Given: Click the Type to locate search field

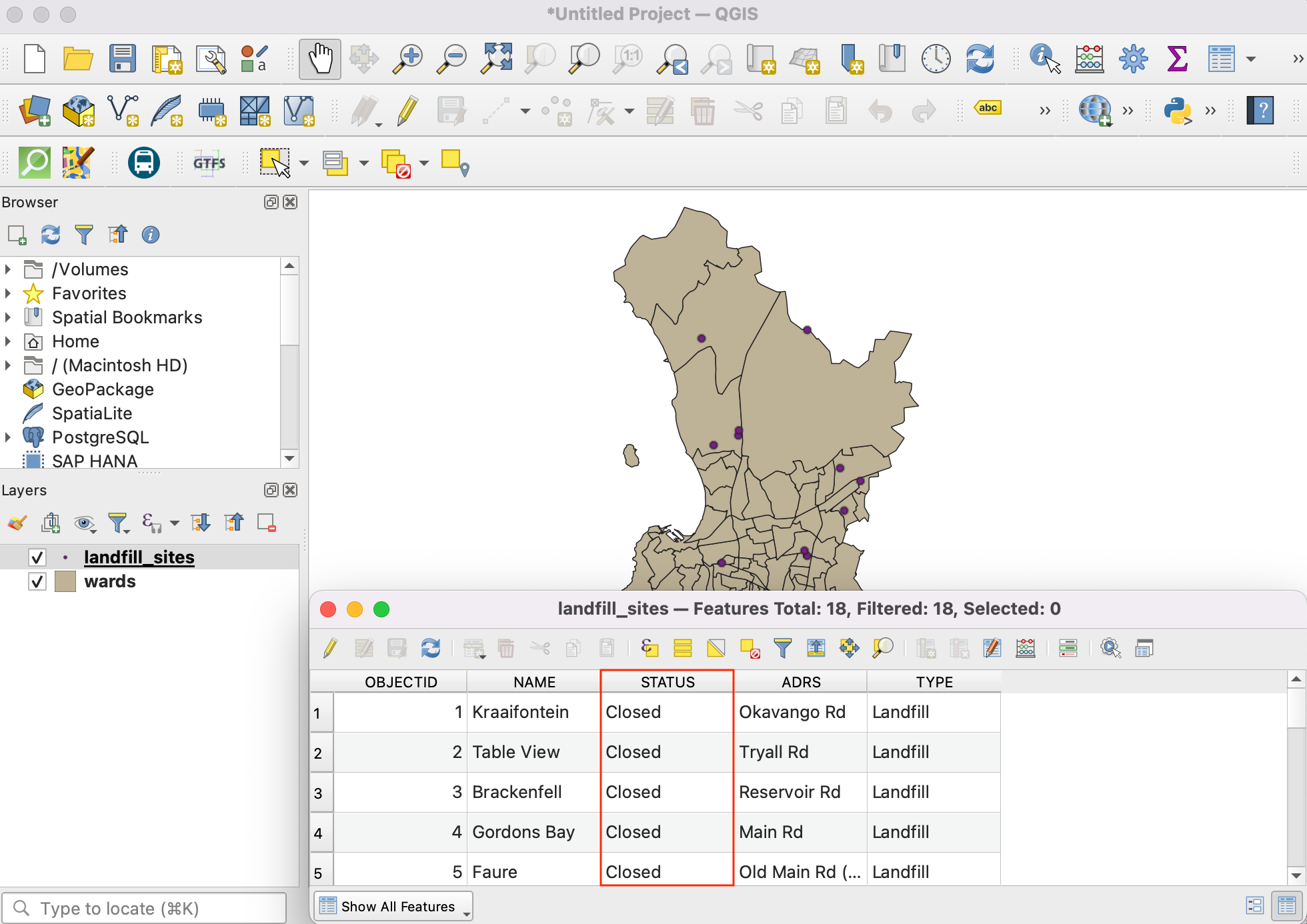Looking at the screenshot, I should point(143,909).
